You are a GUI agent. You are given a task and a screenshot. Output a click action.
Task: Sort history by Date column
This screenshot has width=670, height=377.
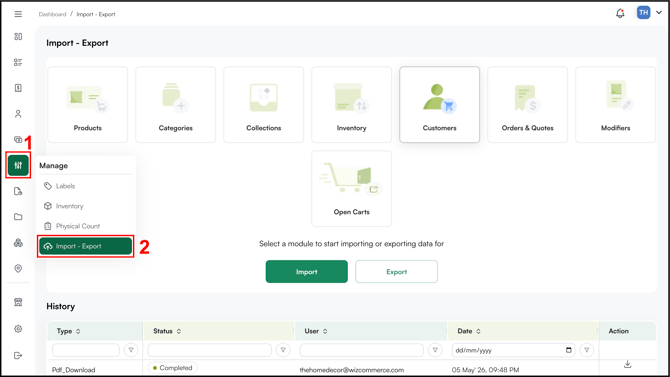click(478, 331)
